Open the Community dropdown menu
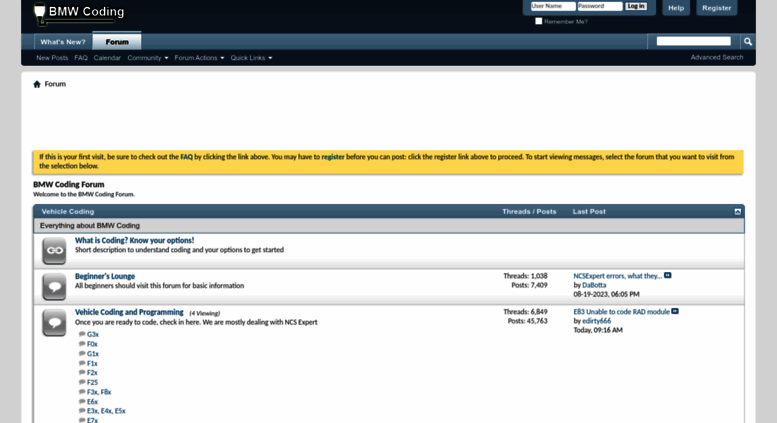777x423 pixels. 148,58
